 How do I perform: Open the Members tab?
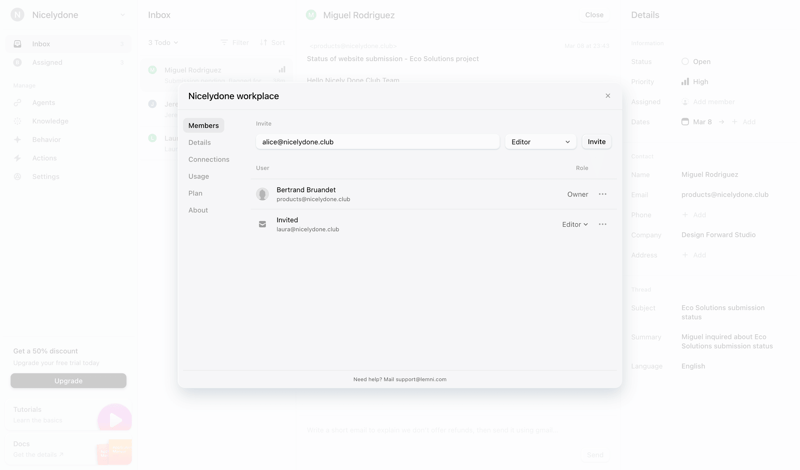(x=204, y=126)
